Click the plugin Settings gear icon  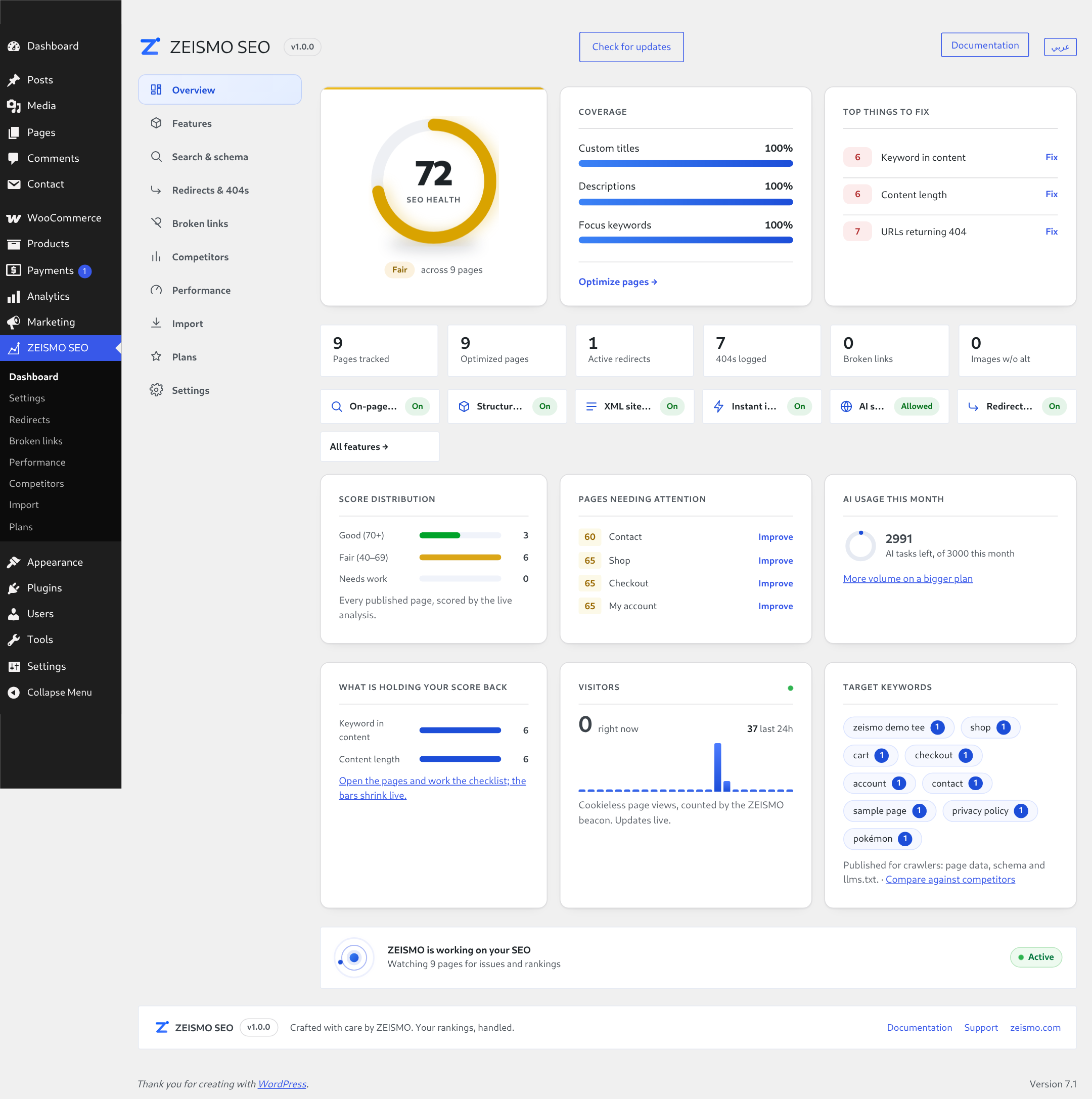coord(156,390)
